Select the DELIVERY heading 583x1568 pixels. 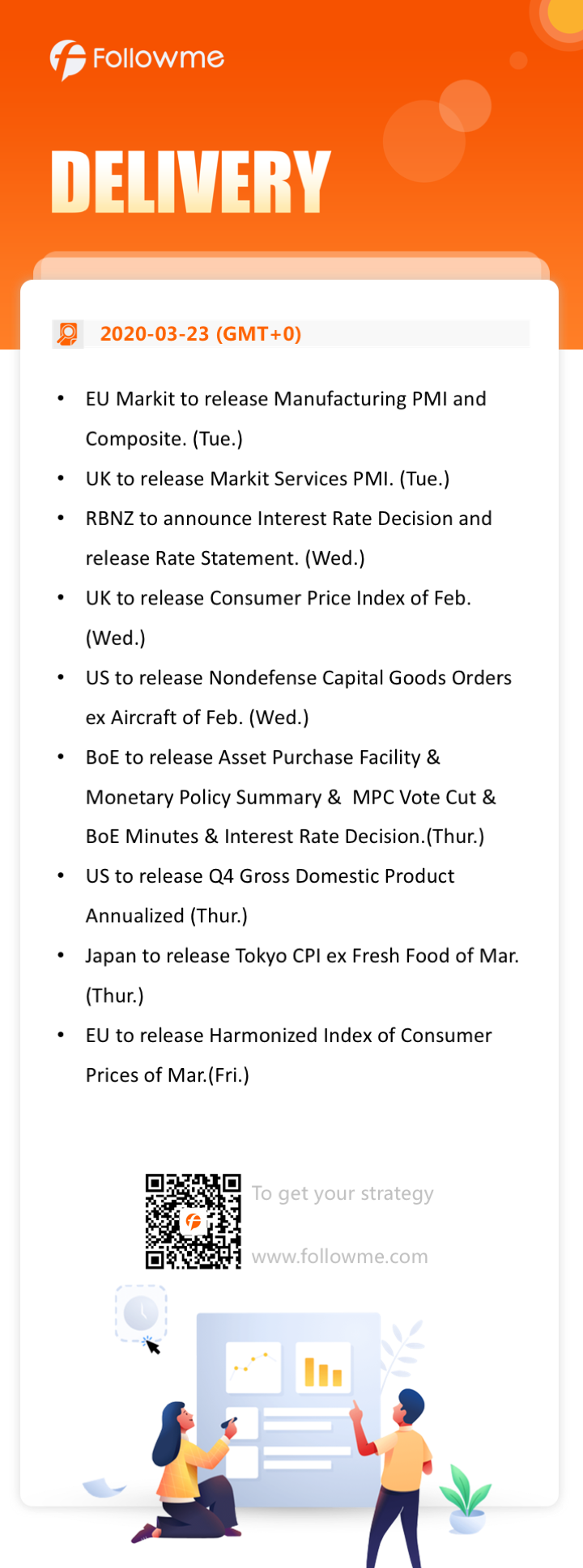(191, 182)
